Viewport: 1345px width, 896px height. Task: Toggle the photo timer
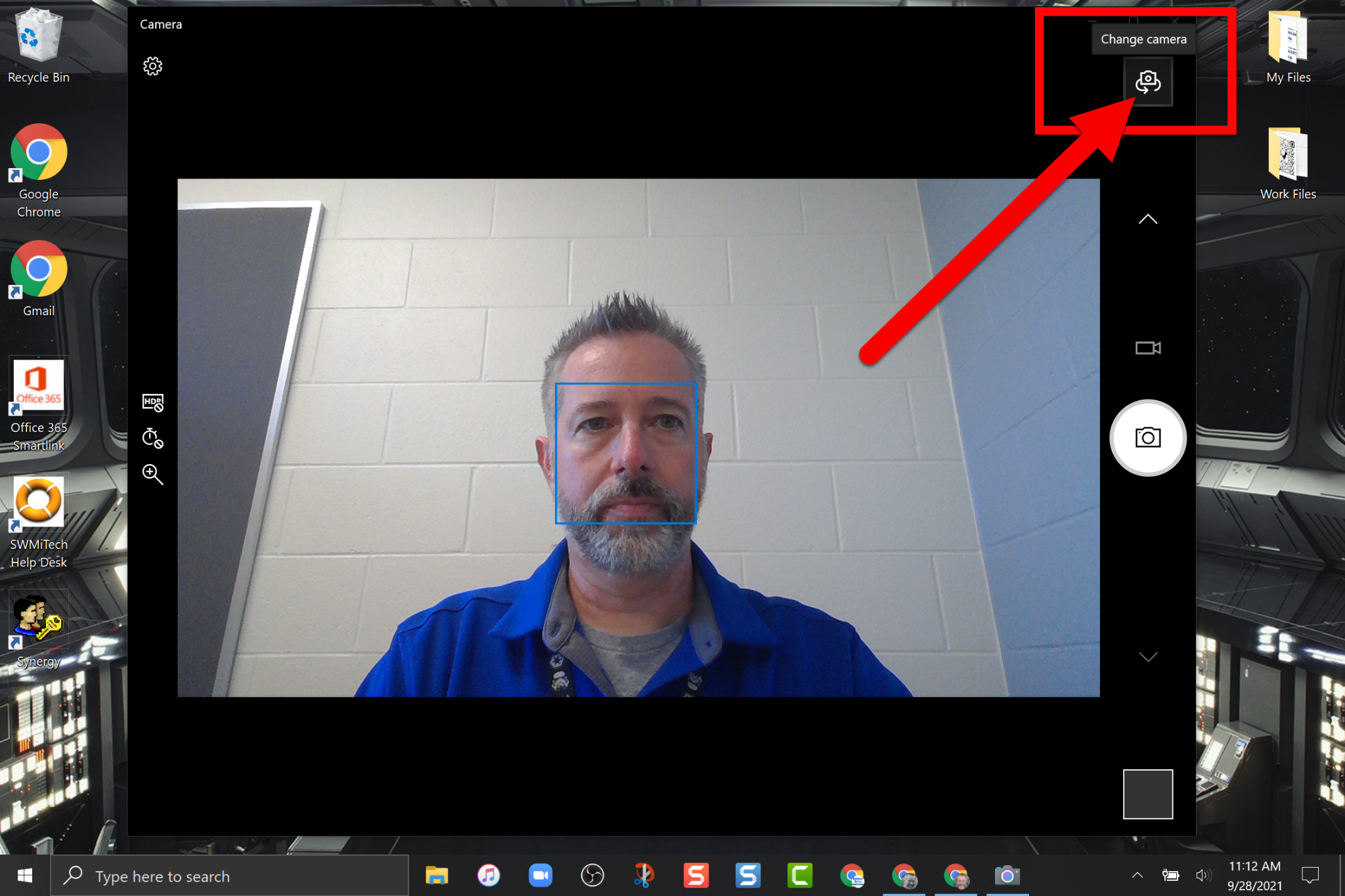point(152,438)
